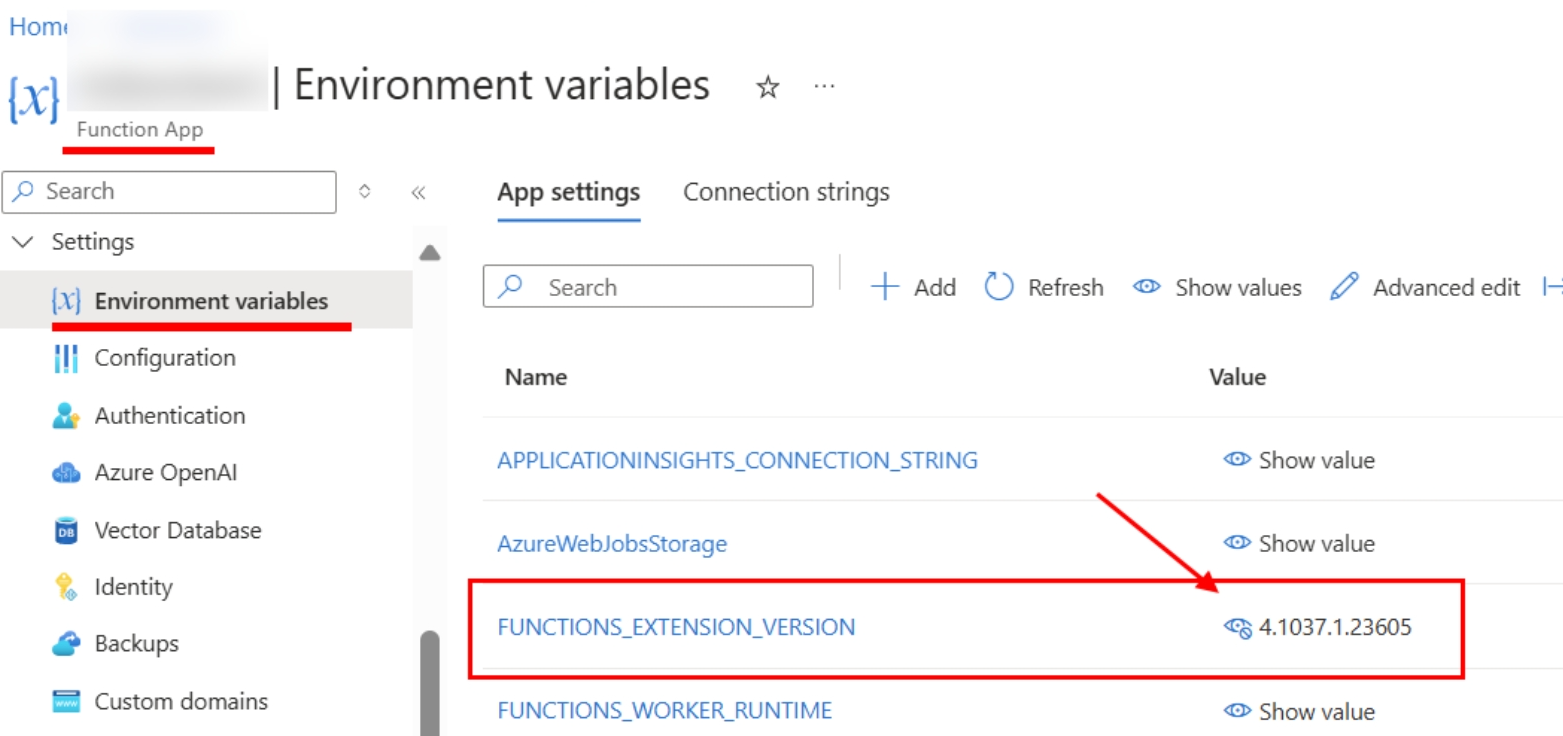Image resolution: width=1563 pixels, height=736 pixels.
Task: Navigate to the Backups page
Action: (136, 644)
